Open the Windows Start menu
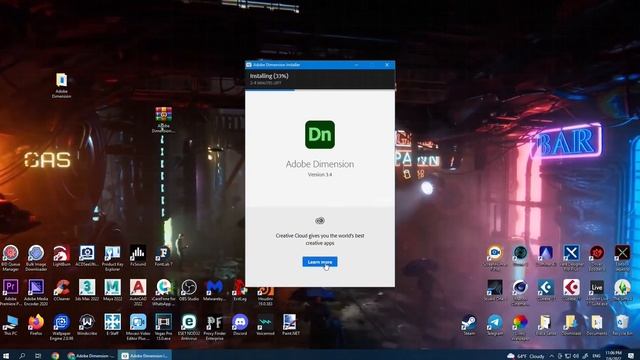 (x=6, y=356)
